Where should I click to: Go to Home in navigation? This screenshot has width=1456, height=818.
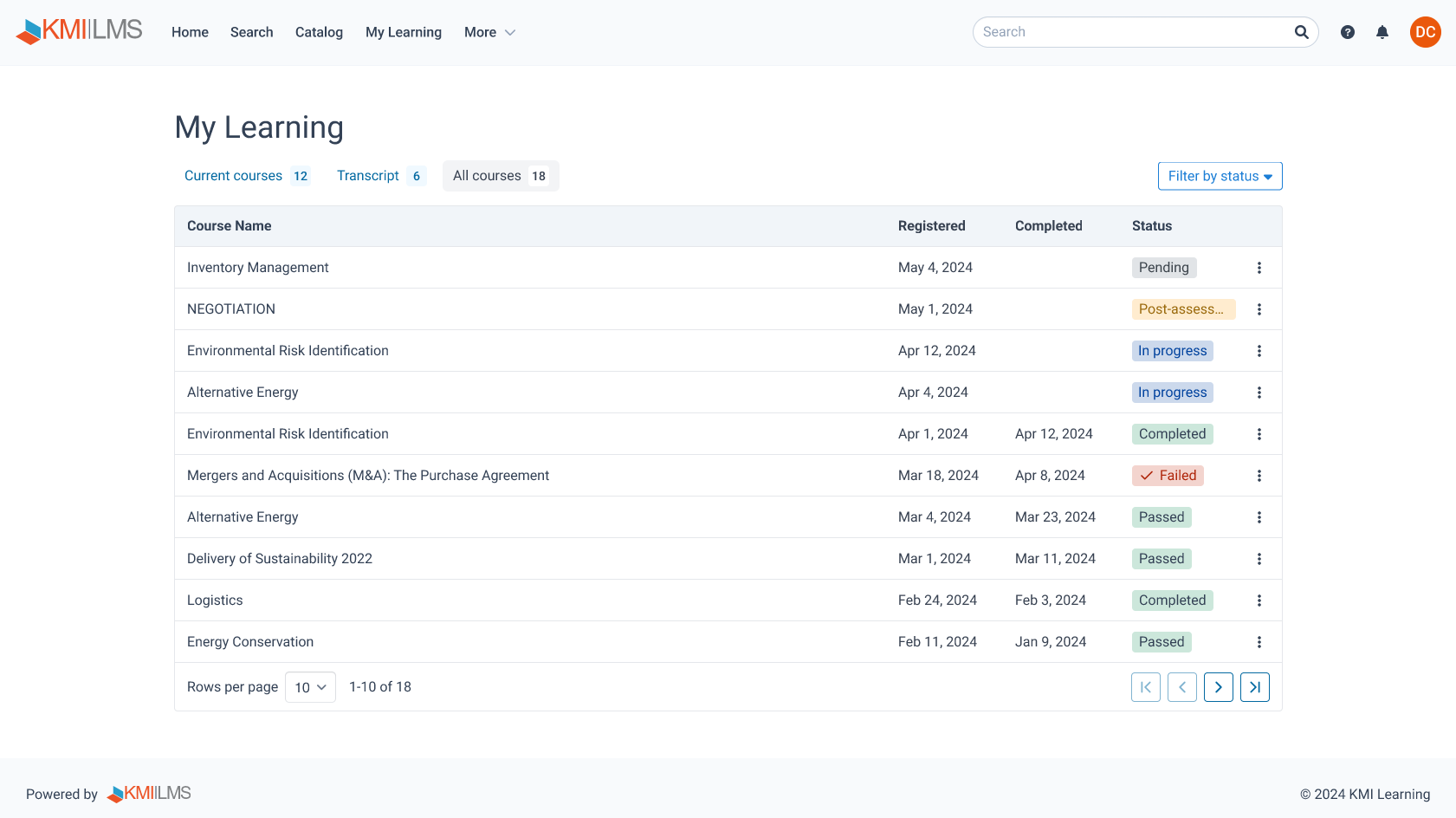click(x=190, y=32)
